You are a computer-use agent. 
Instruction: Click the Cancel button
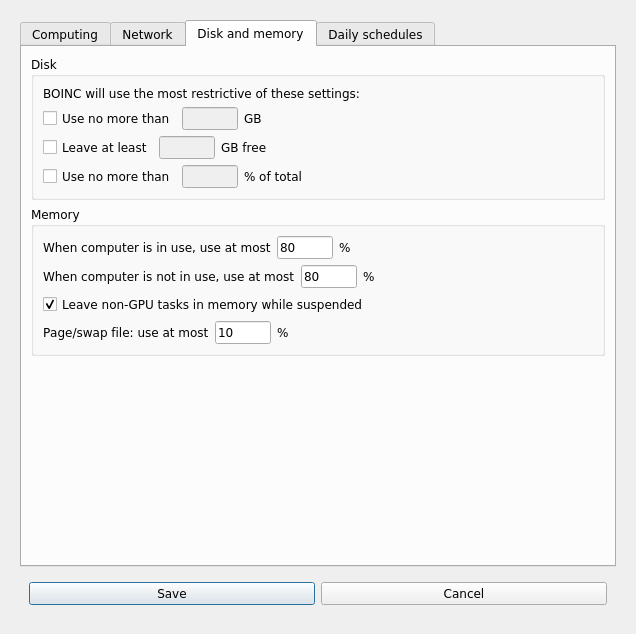tap(463, 593)
